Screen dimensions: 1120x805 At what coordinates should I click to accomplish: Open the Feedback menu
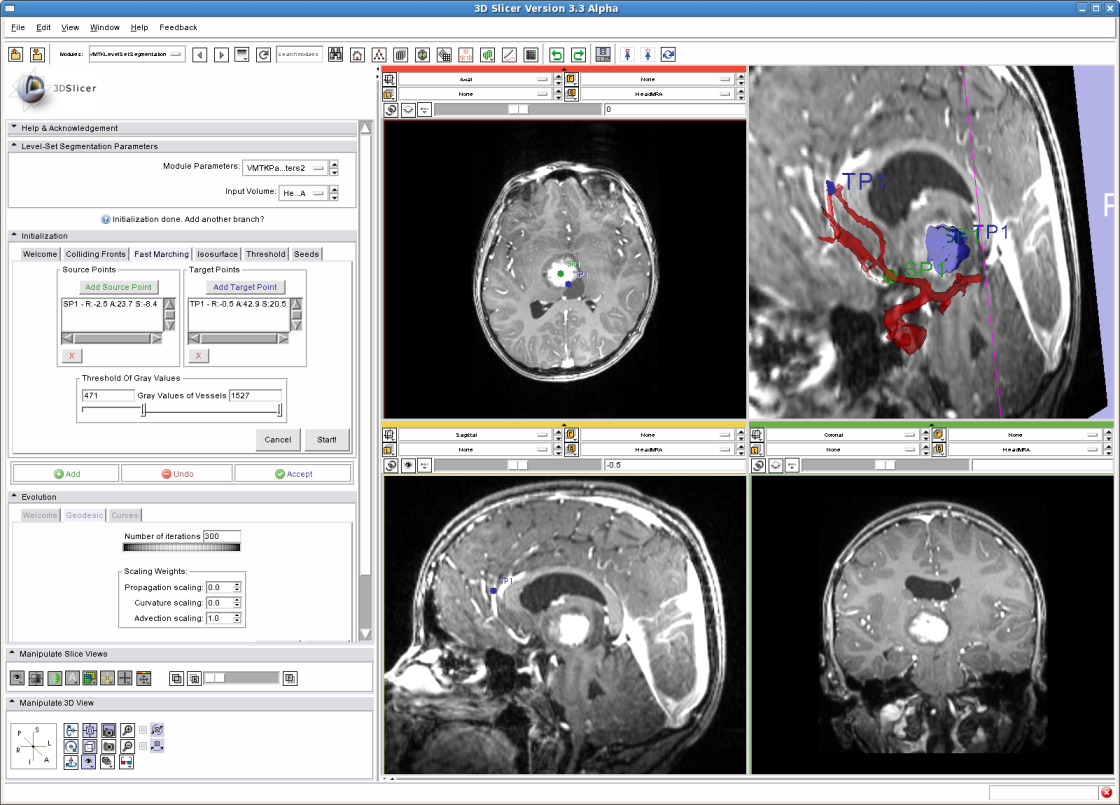178,27
